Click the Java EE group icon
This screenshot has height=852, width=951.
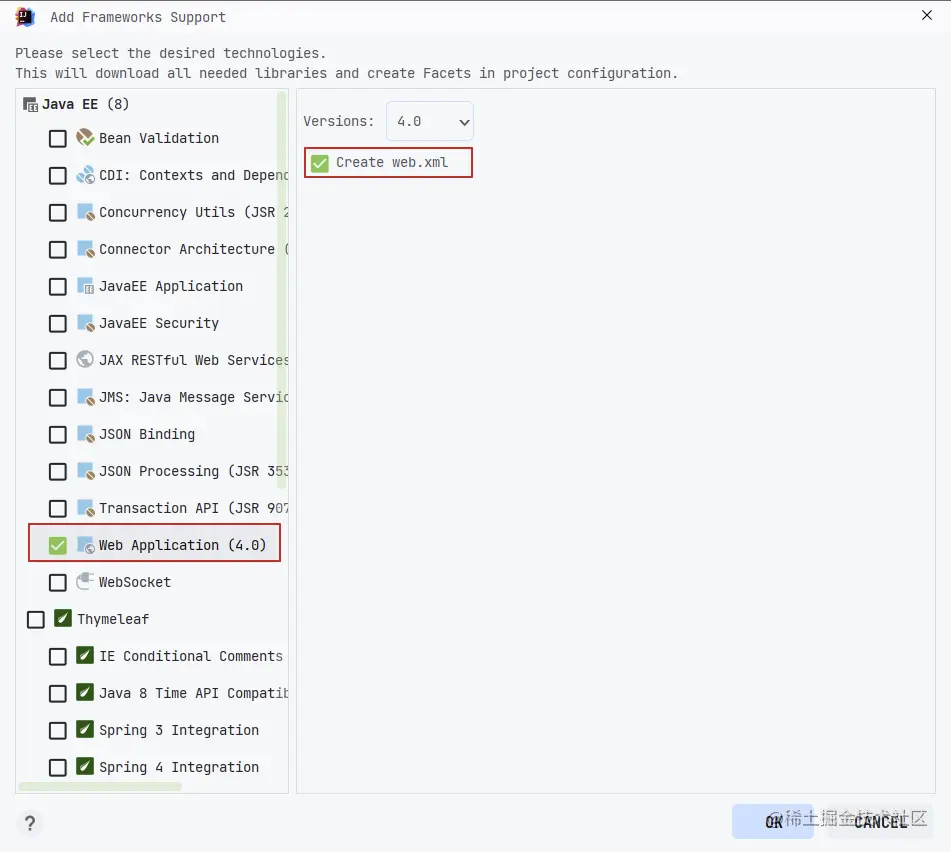pos(30,104)
